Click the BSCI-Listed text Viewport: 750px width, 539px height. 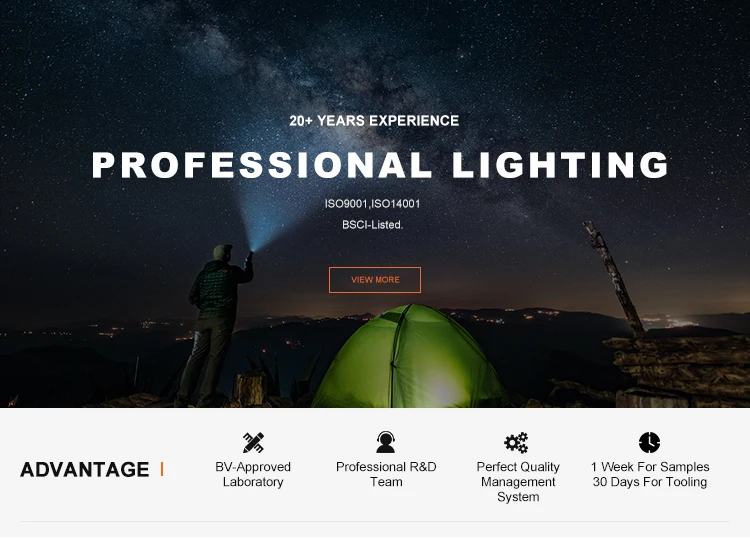click(373, 225)
